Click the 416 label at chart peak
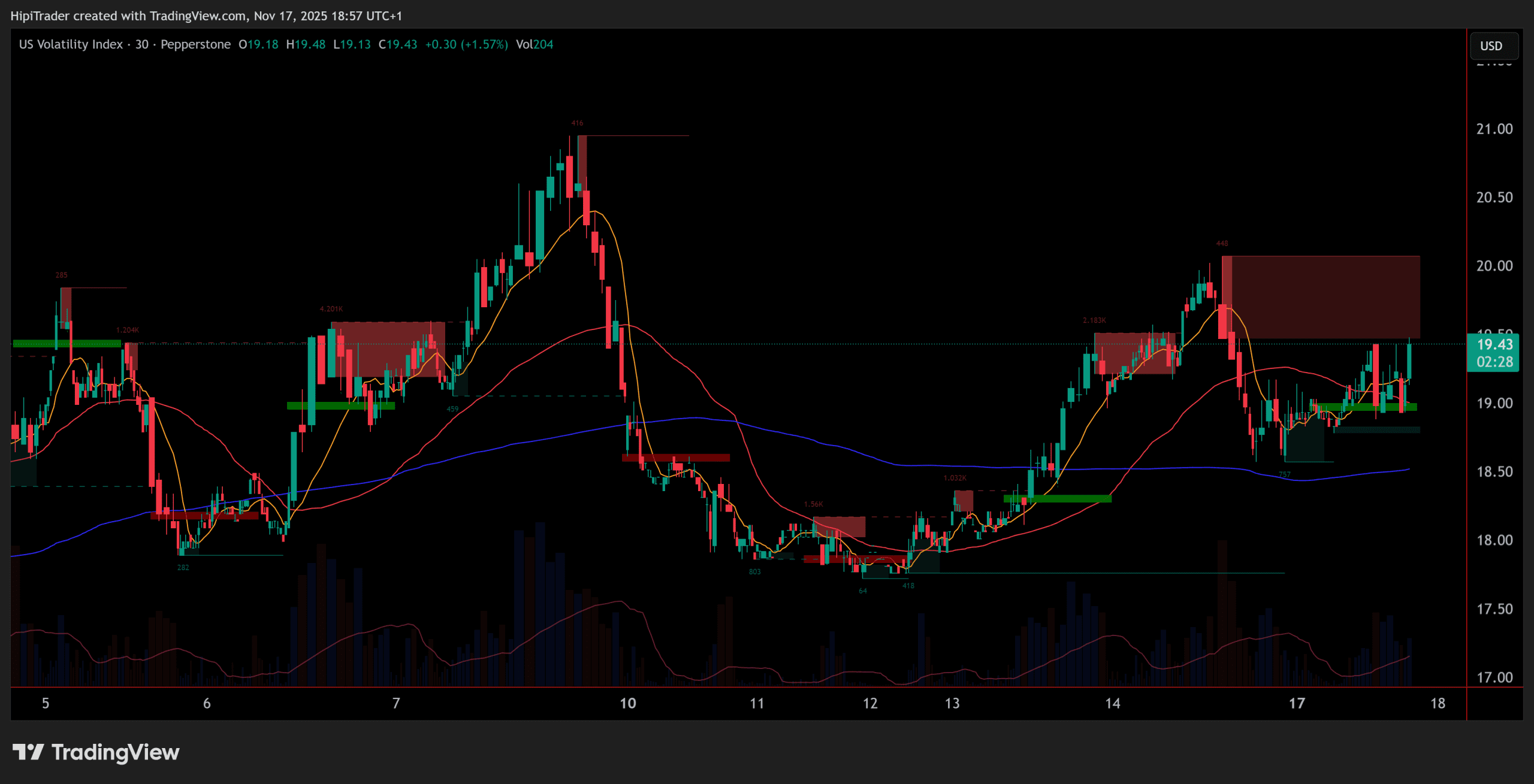Screen dimensions: 1534x784 (x=577, y=123)
